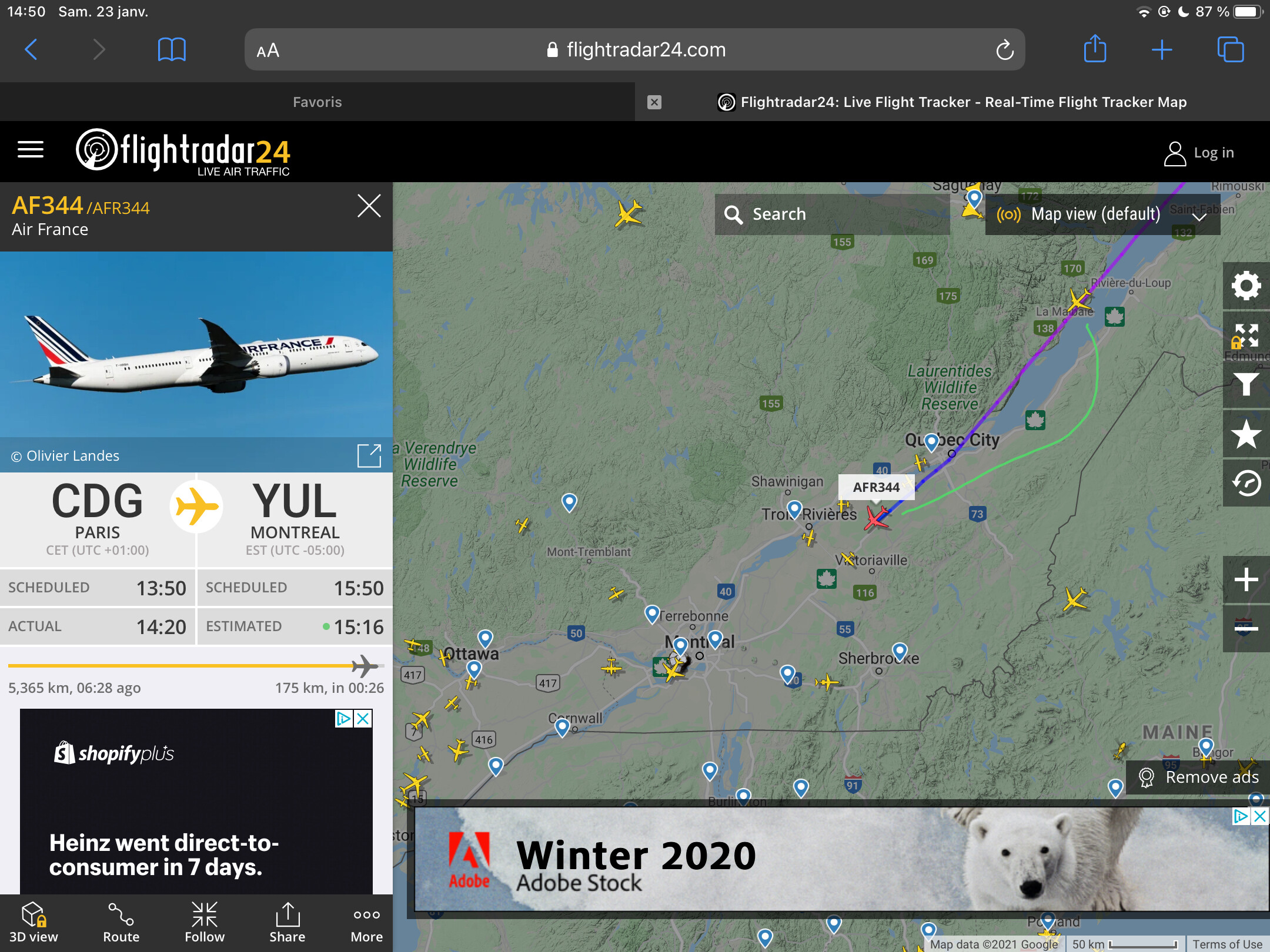
Task: Open the More options menu
Action: [366, 923]
